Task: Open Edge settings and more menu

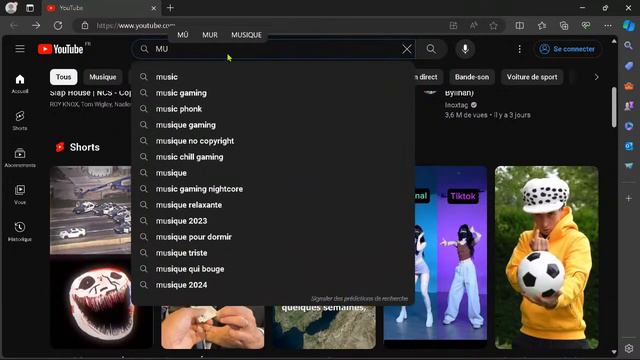Action: coord(608,26)
